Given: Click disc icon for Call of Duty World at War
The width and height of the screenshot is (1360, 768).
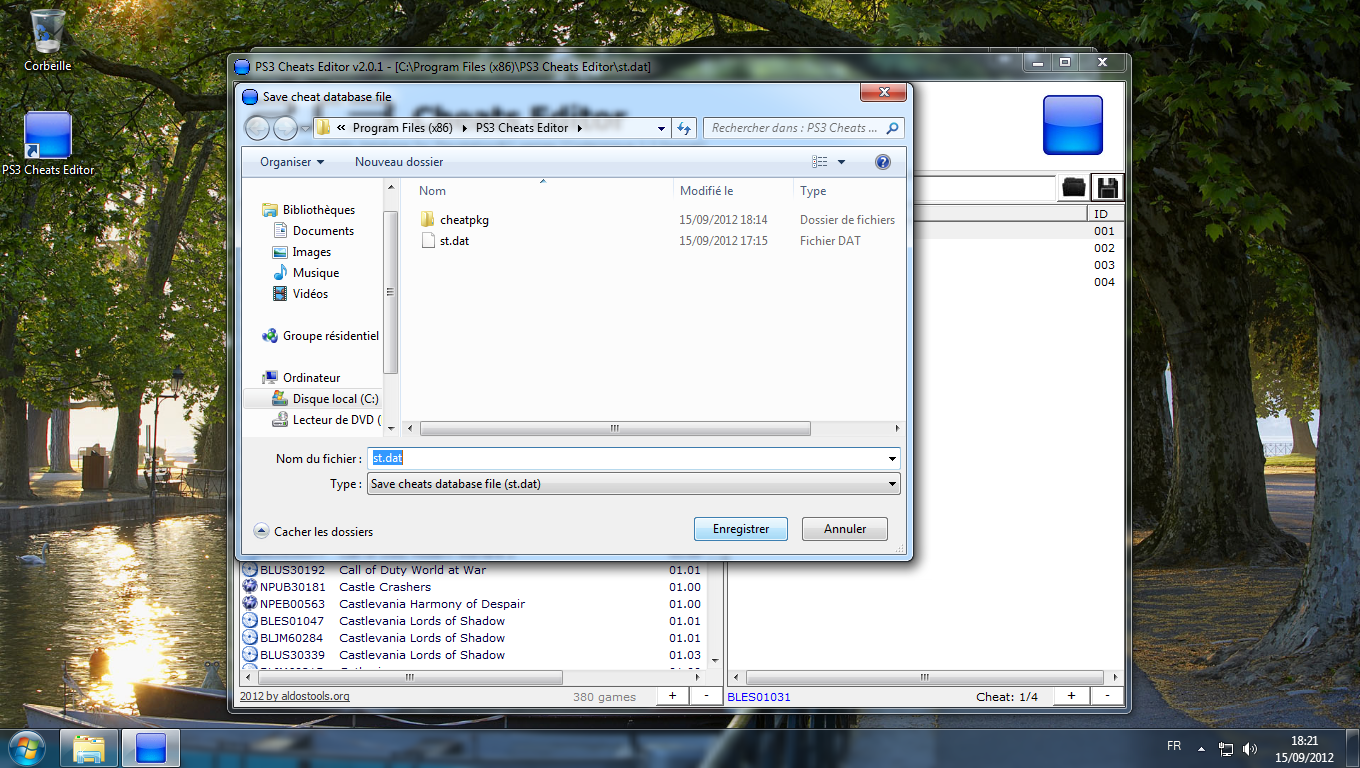Looking at the screenshot, I should 250,570.
